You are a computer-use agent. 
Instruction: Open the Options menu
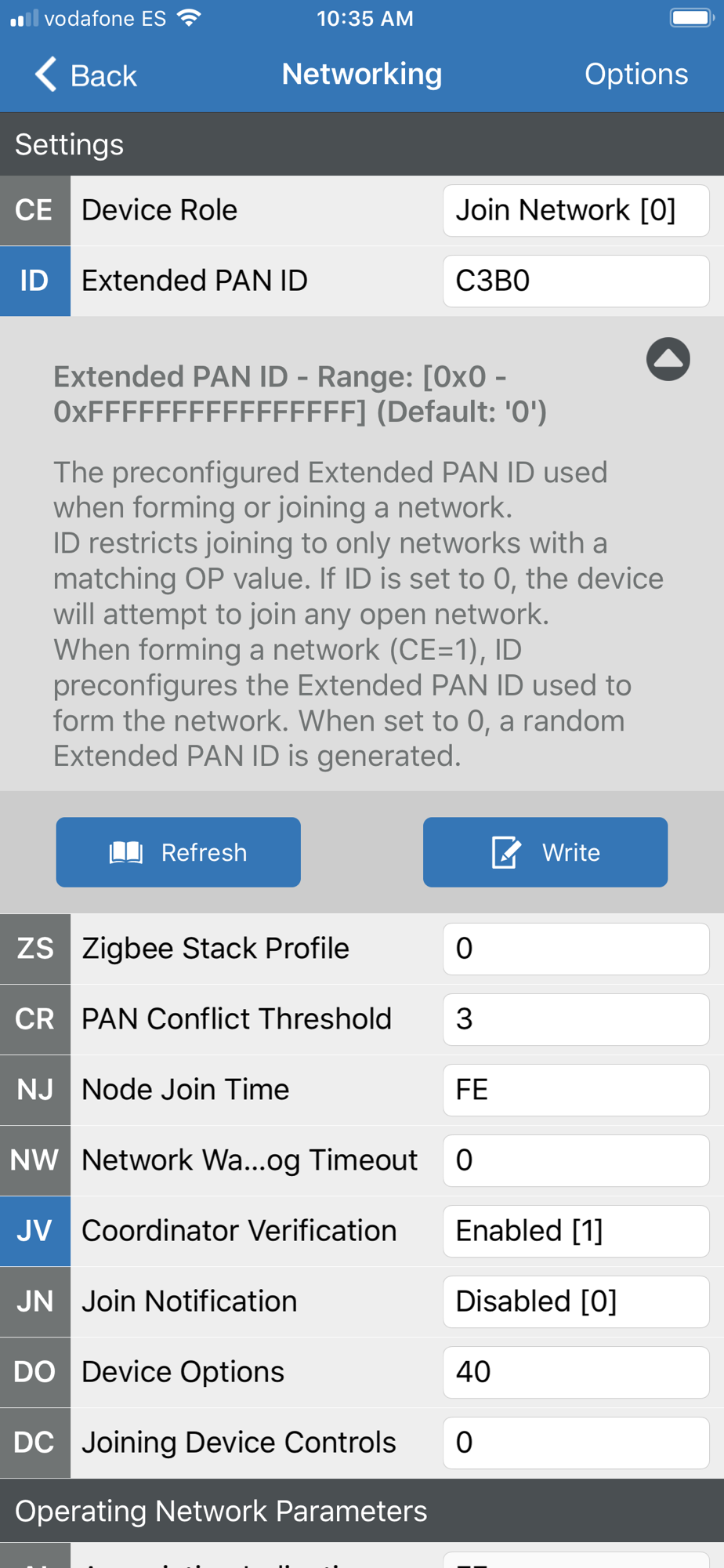point(636,74)
